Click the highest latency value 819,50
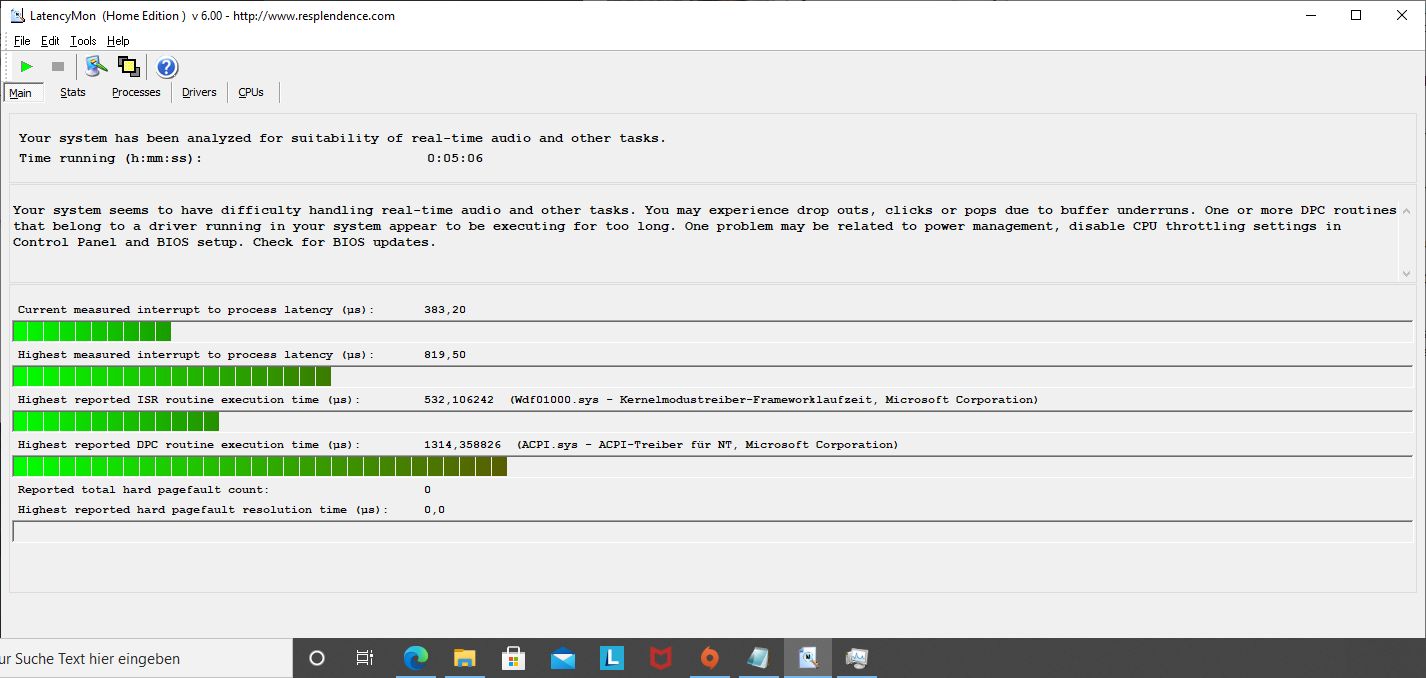1426x678 pixels. (445, 355)
